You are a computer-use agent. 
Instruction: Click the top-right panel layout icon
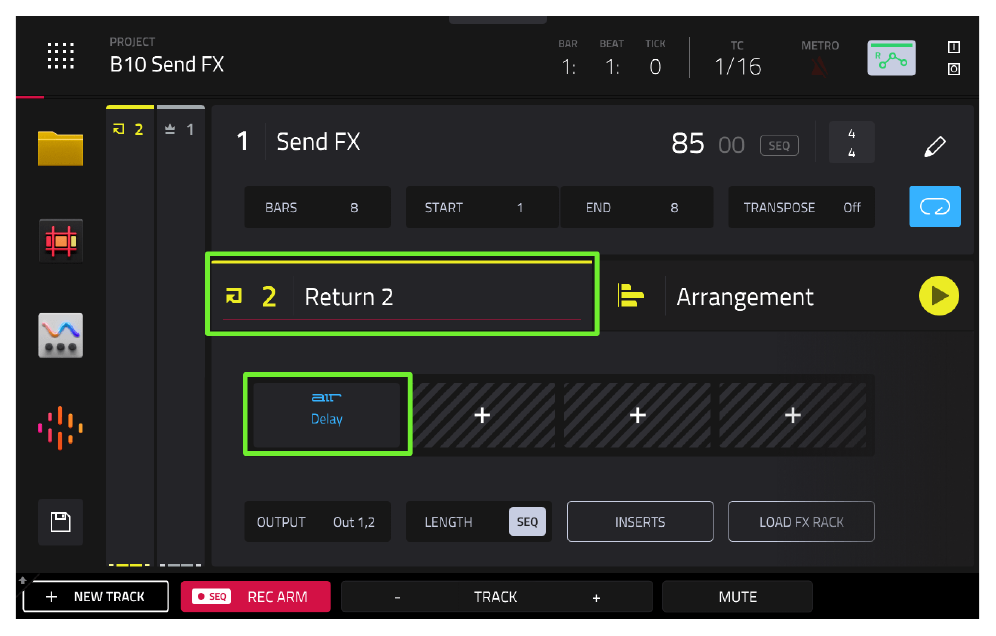point(953,47)
